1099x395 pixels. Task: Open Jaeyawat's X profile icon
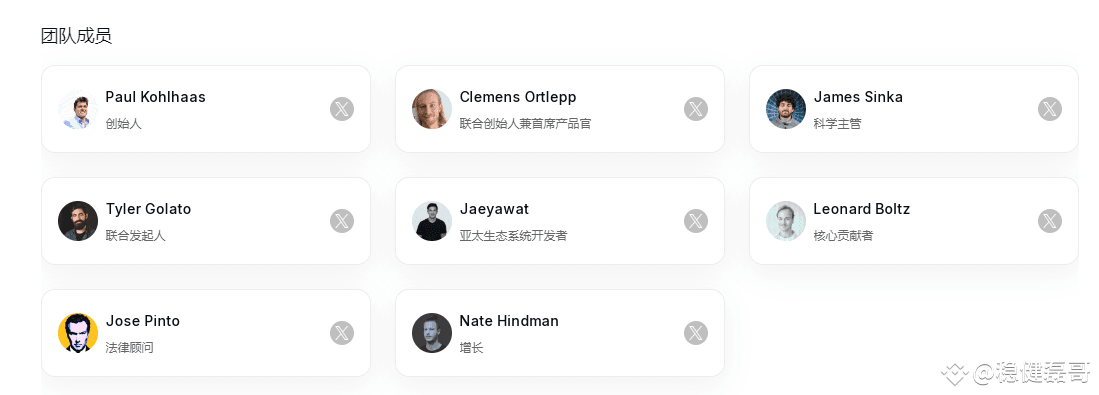pyautogui.click(x=696, y=221)
